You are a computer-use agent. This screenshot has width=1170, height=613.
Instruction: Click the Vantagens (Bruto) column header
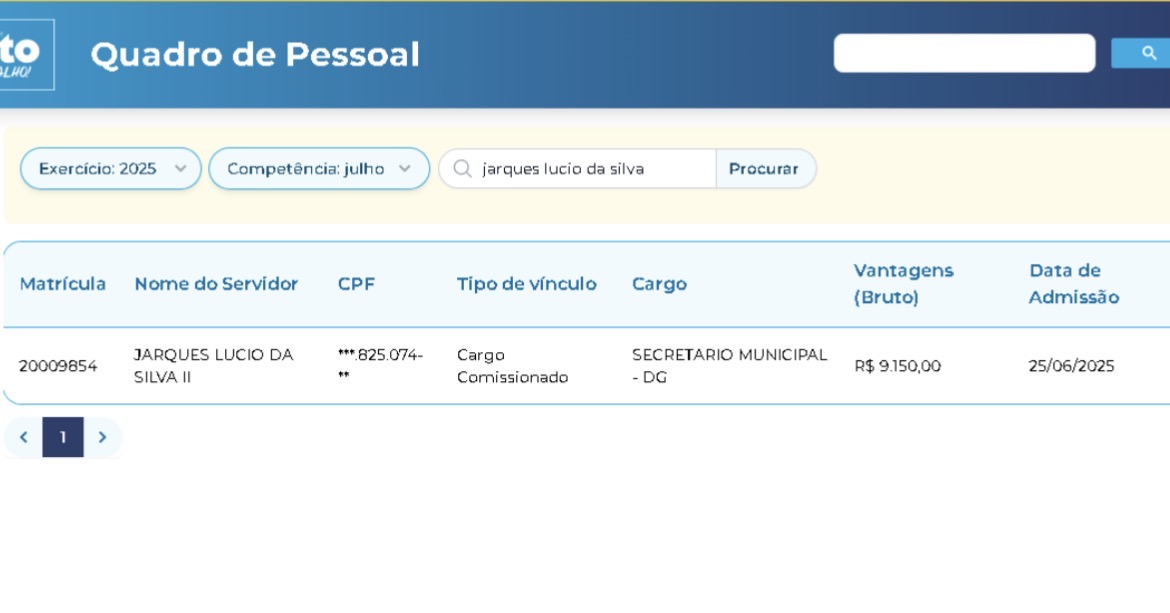point(904,283)
